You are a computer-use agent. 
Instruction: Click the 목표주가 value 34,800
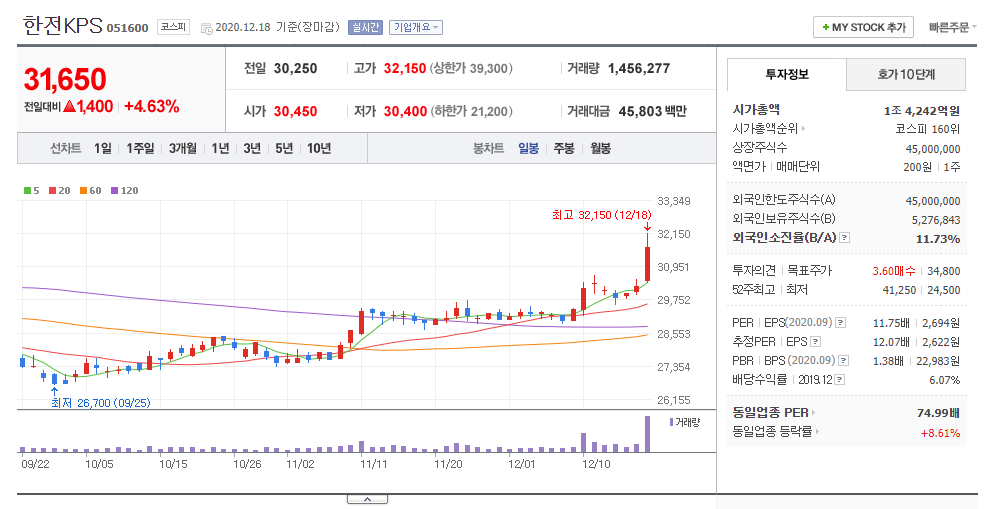point(944,271)
